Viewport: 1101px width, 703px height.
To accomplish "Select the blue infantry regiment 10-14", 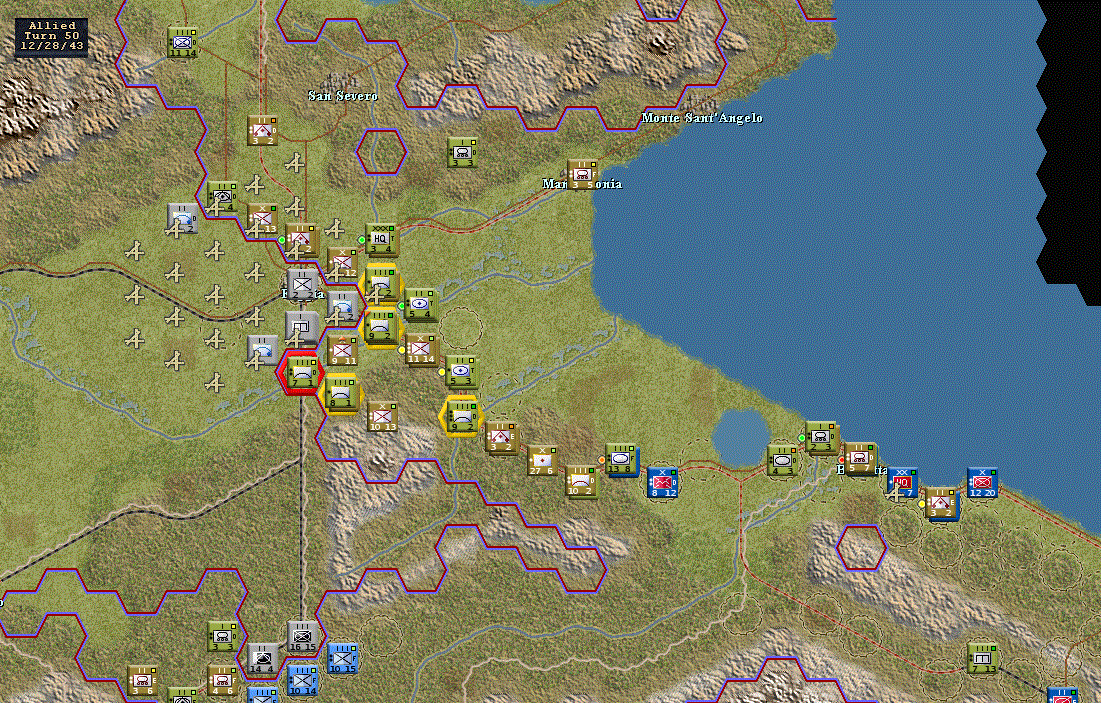I will 303,681.
